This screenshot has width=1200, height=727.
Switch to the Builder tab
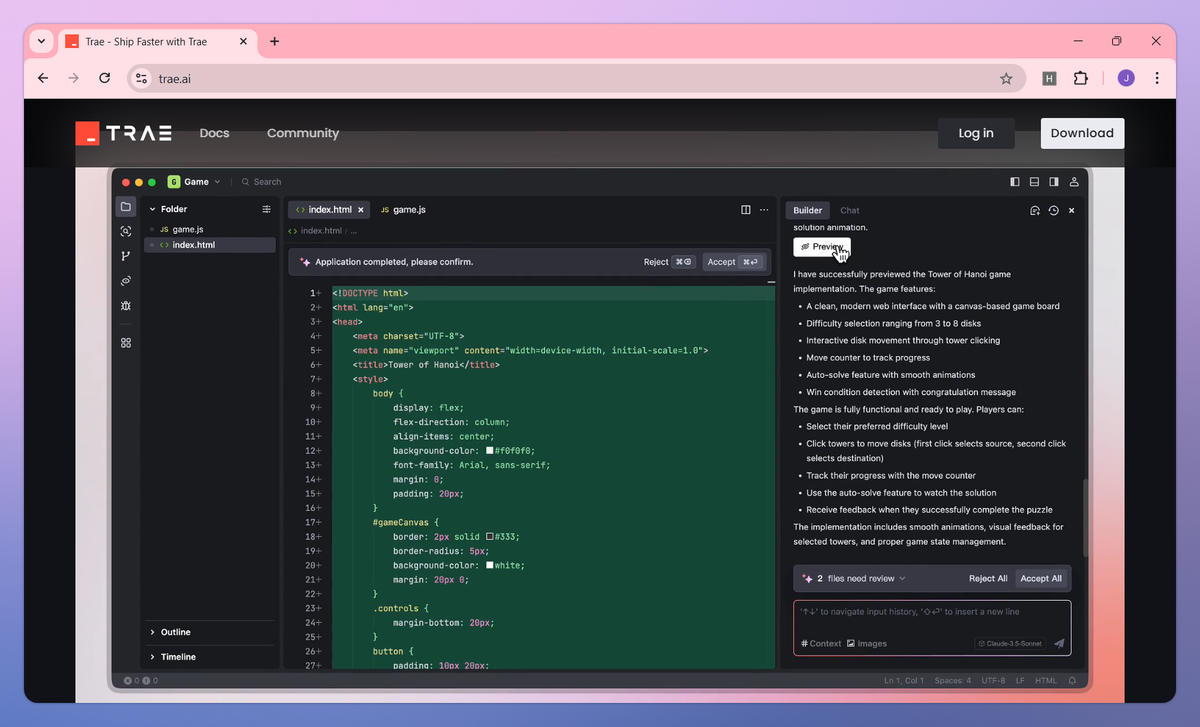click(x=807, y=211)
